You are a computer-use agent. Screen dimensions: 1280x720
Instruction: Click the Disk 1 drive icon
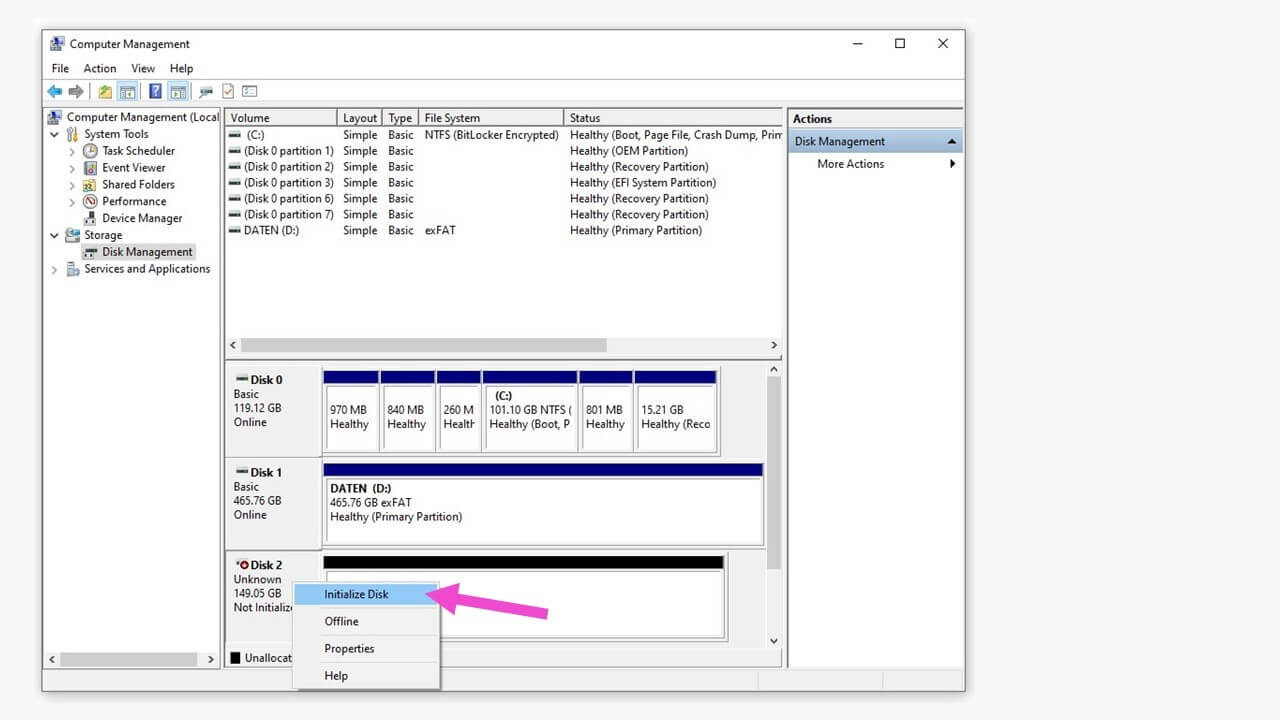point(241,472)
